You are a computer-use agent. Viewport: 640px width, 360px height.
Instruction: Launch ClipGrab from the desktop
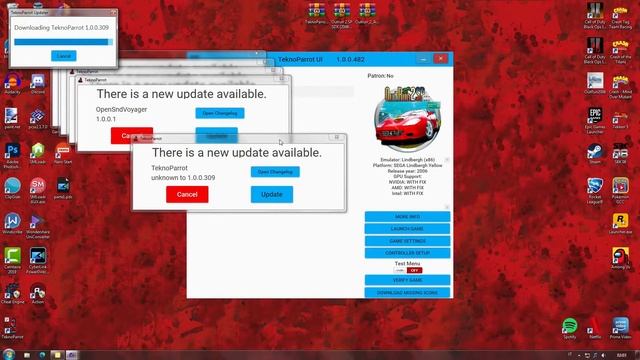[x=12, y=188]
